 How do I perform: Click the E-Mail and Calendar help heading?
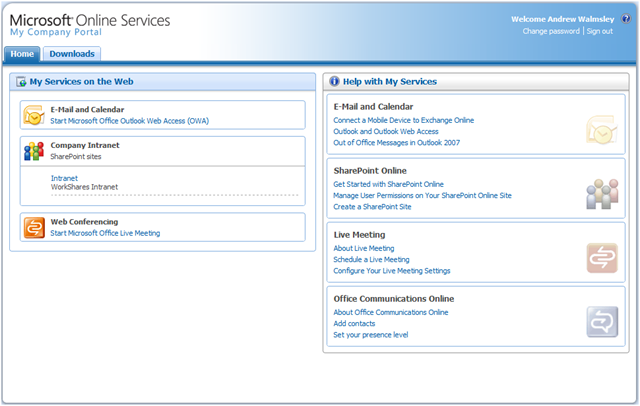(373, 107)
